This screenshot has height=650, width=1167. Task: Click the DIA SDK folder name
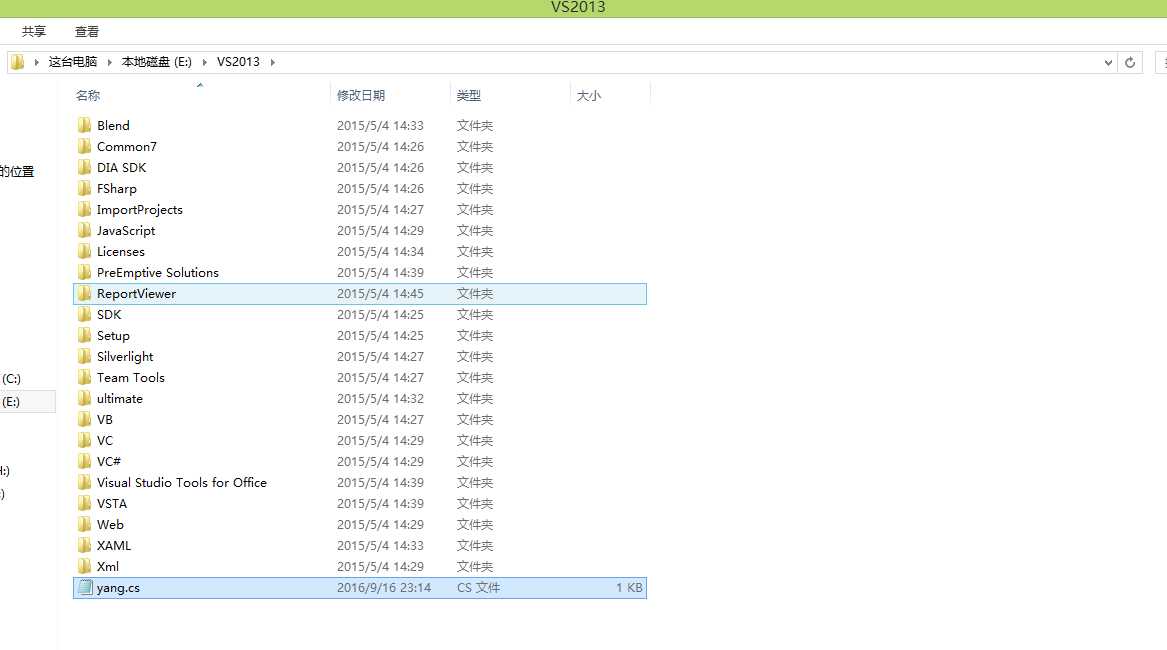click(121, 168)
